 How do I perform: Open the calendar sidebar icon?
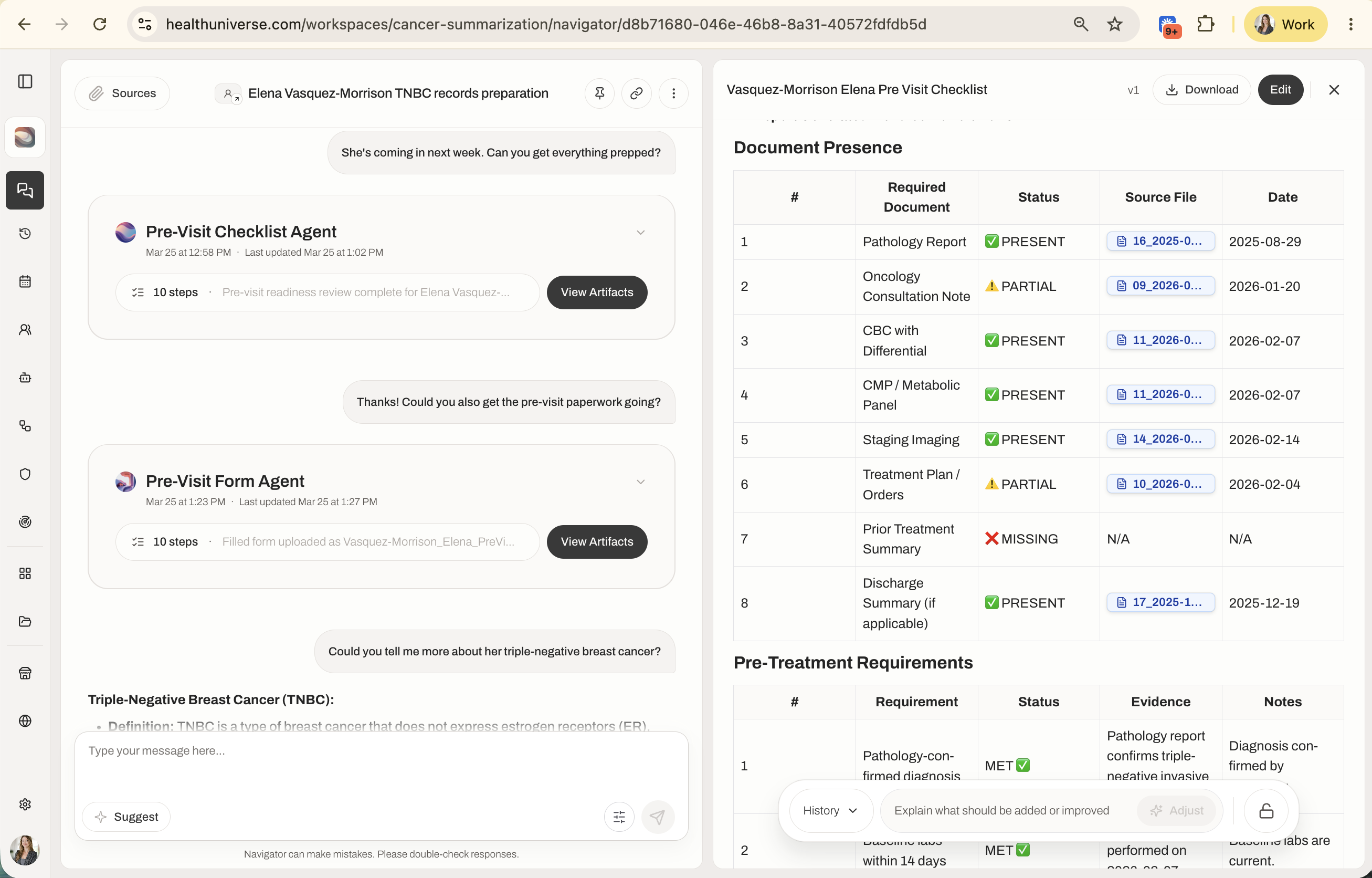(25, 281)
